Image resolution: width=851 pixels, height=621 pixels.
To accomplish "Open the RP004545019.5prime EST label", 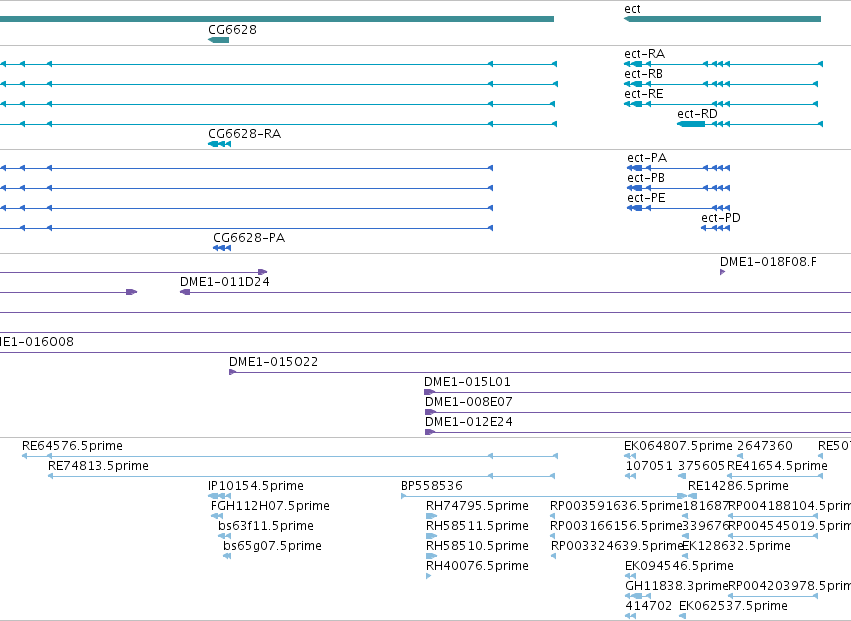I will pyautogui.click(x=790, y=526).
